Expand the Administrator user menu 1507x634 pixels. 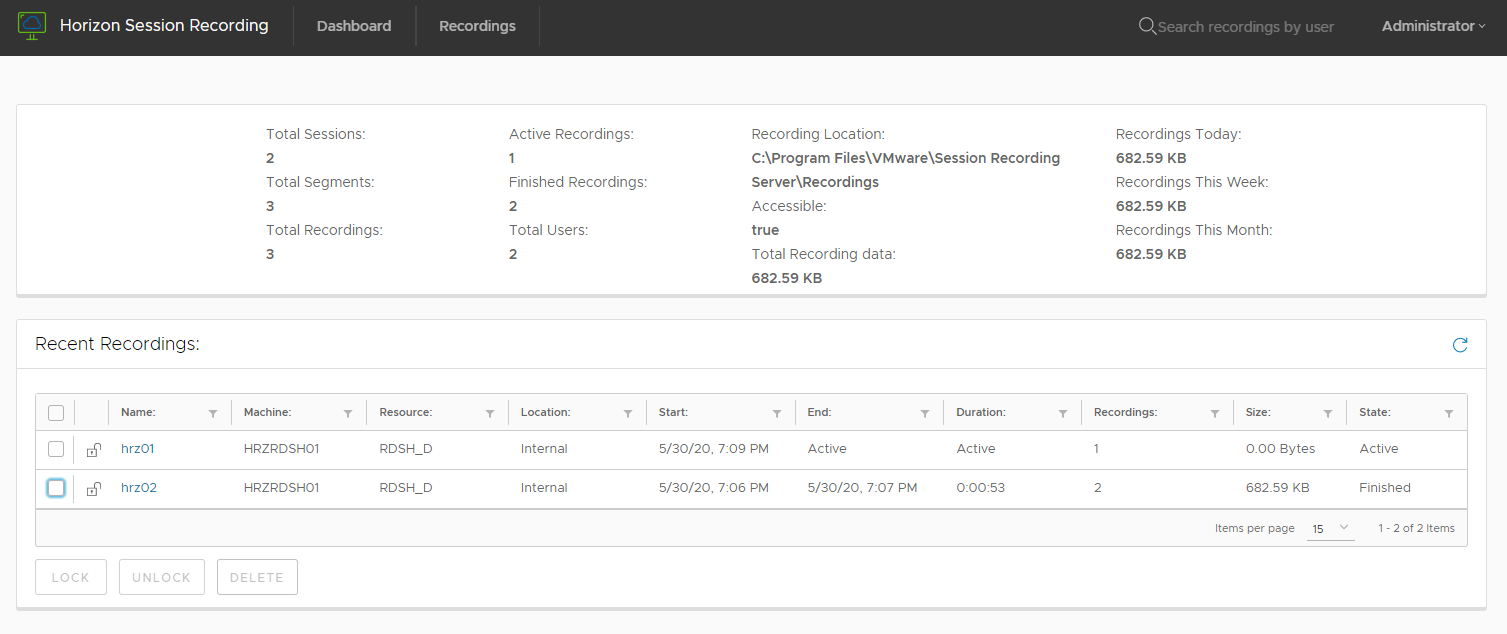(1433, 26)
